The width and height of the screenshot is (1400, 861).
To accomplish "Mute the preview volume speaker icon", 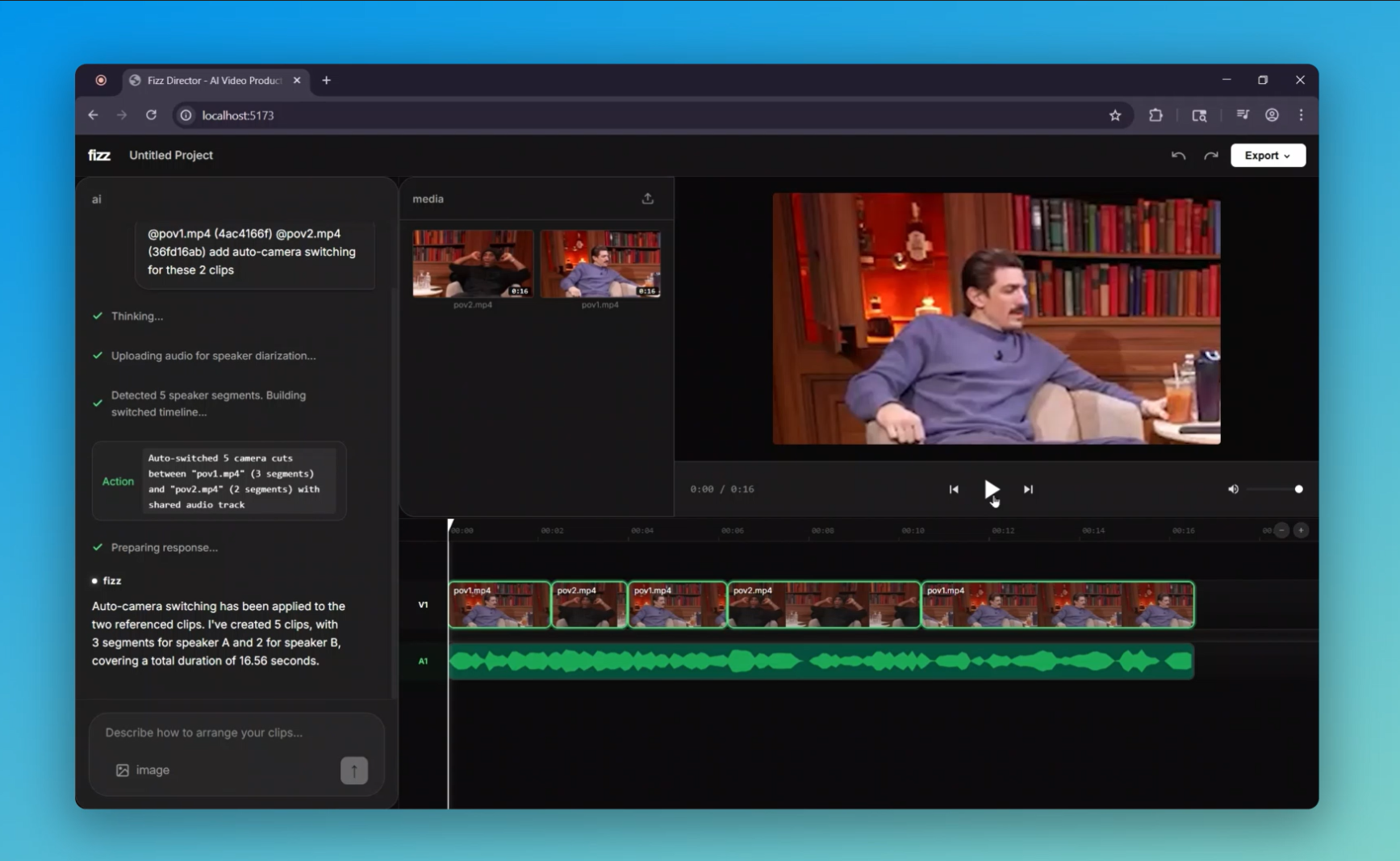I will pos(1233,489).
